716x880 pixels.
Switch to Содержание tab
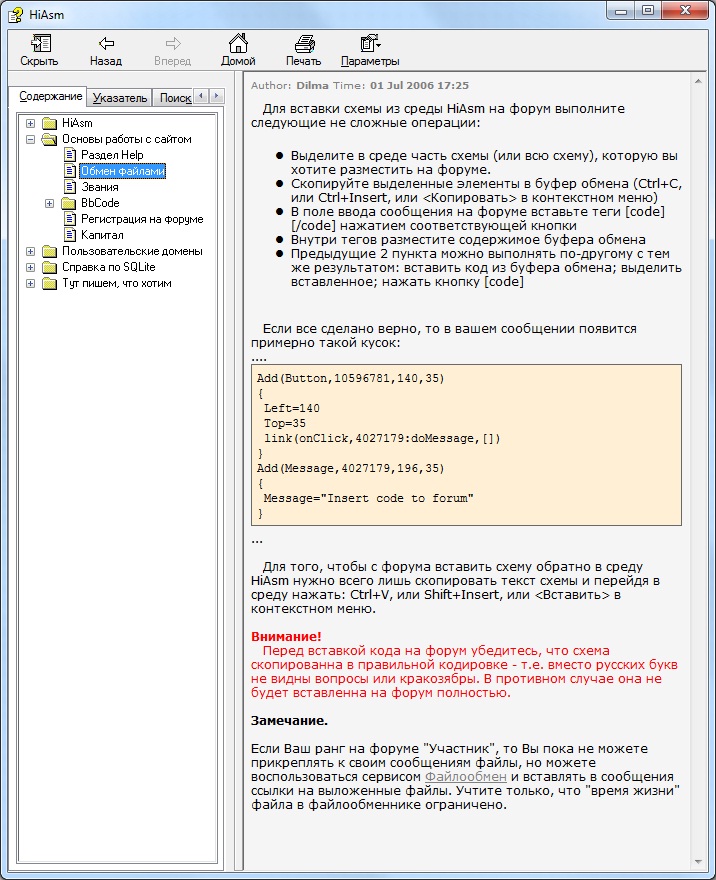pyautogui.click(x=51, y=97)
